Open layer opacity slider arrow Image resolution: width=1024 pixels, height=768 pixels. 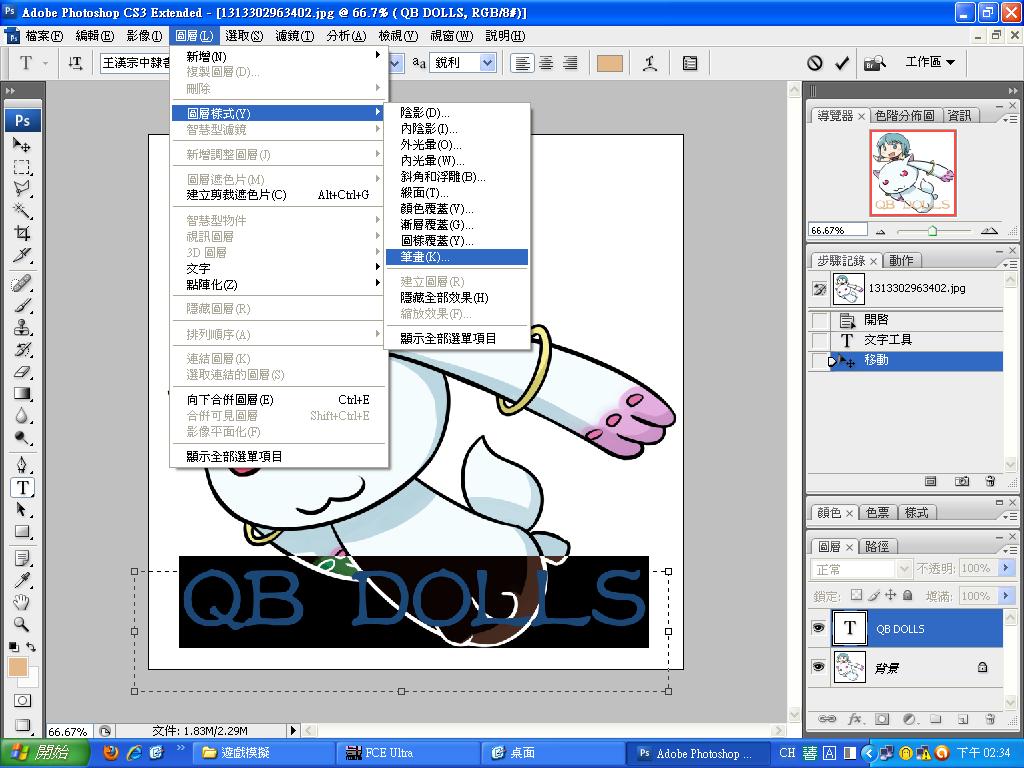point(1006,568)
